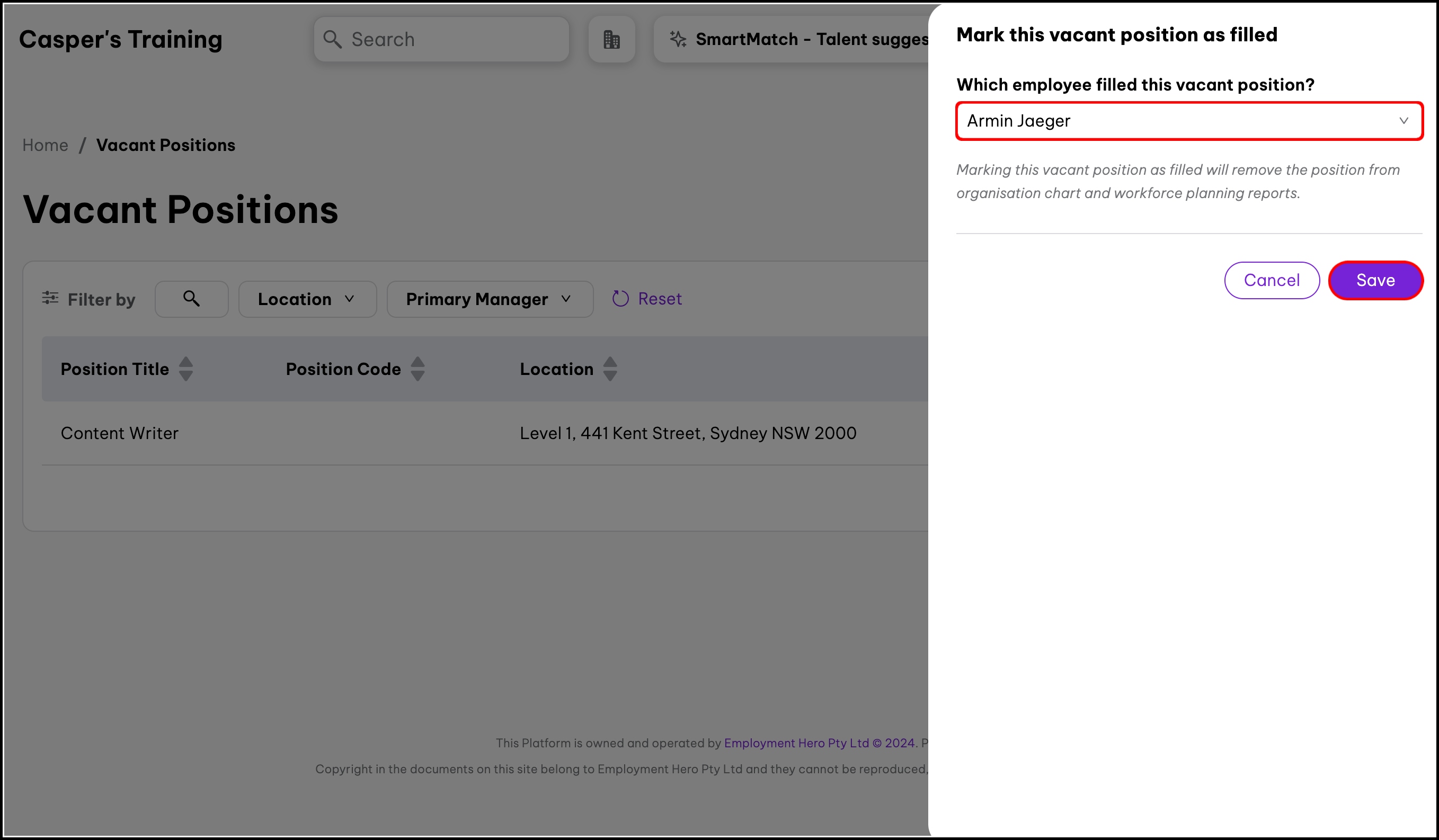
Task: Click the Reset circular arrow icon
Action: click(620, 299)
